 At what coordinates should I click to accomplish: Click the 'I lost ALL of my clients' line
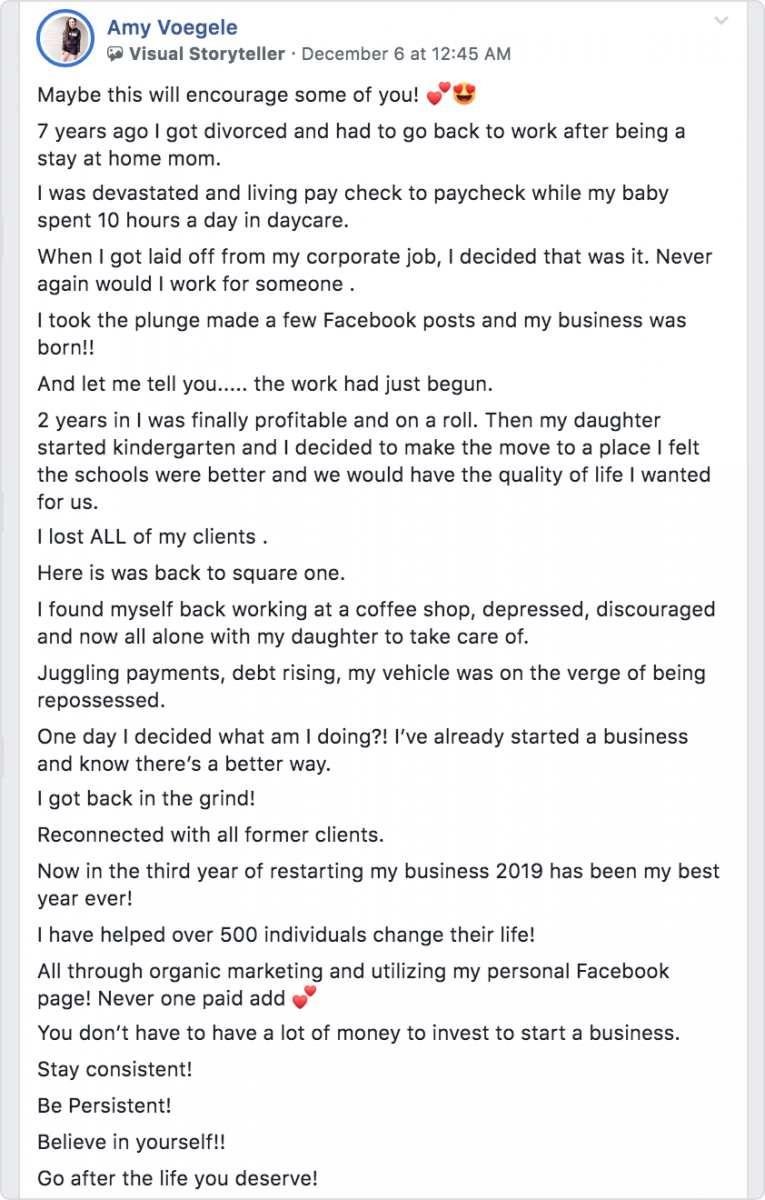(152, 537)
